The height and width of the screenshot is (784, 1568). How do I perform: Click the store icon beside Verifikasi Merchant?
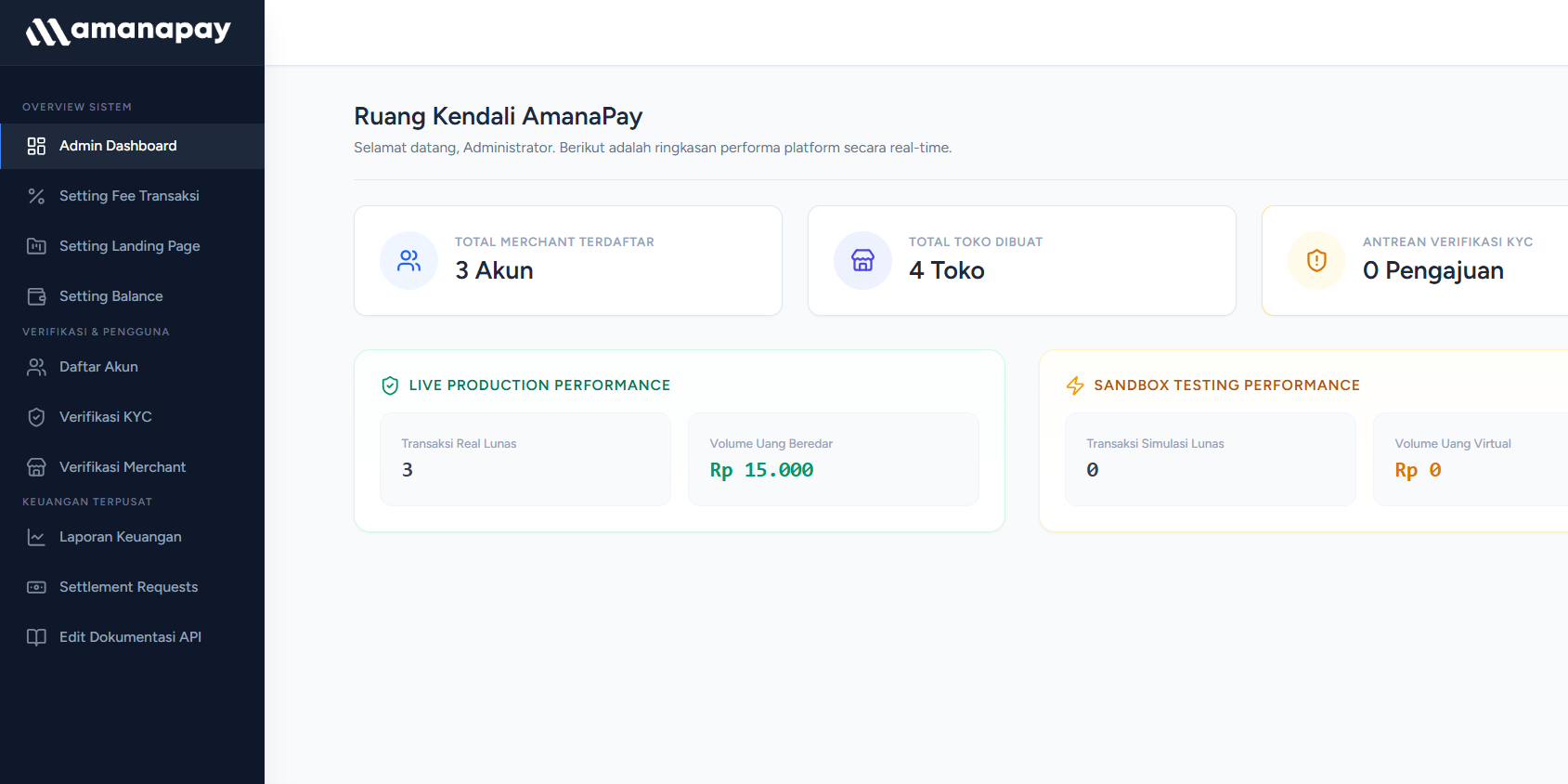[x=36, y=467]
